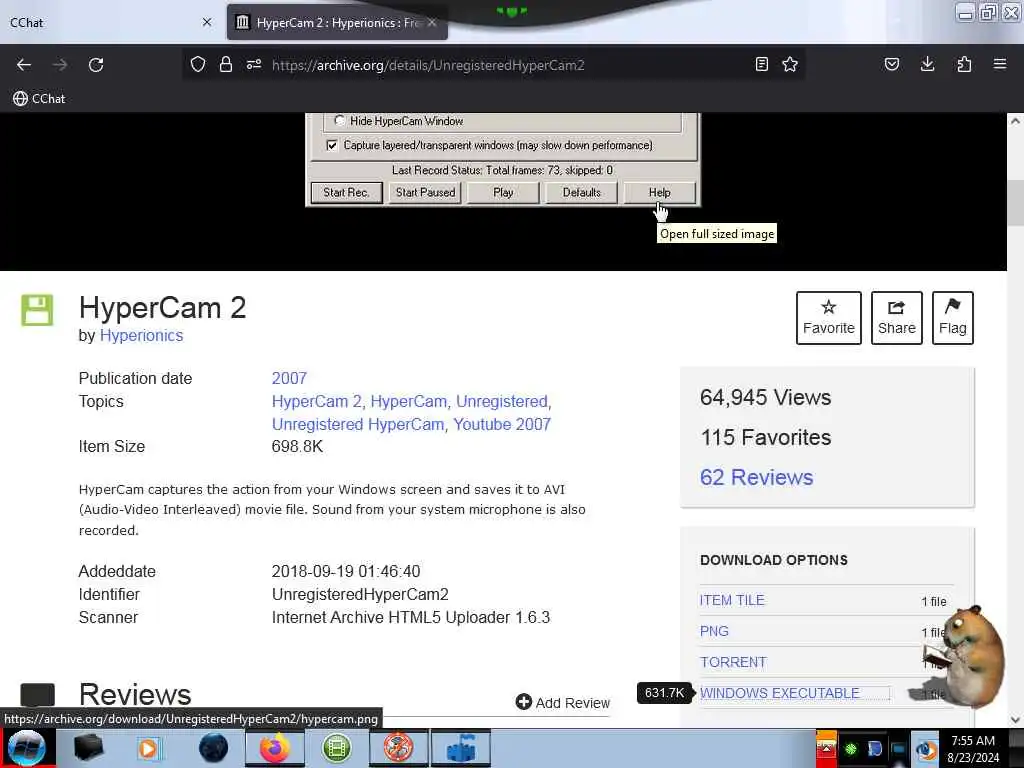Click the Share button
The height and width of the screenshot is (768, 1024).
[897, 317]
